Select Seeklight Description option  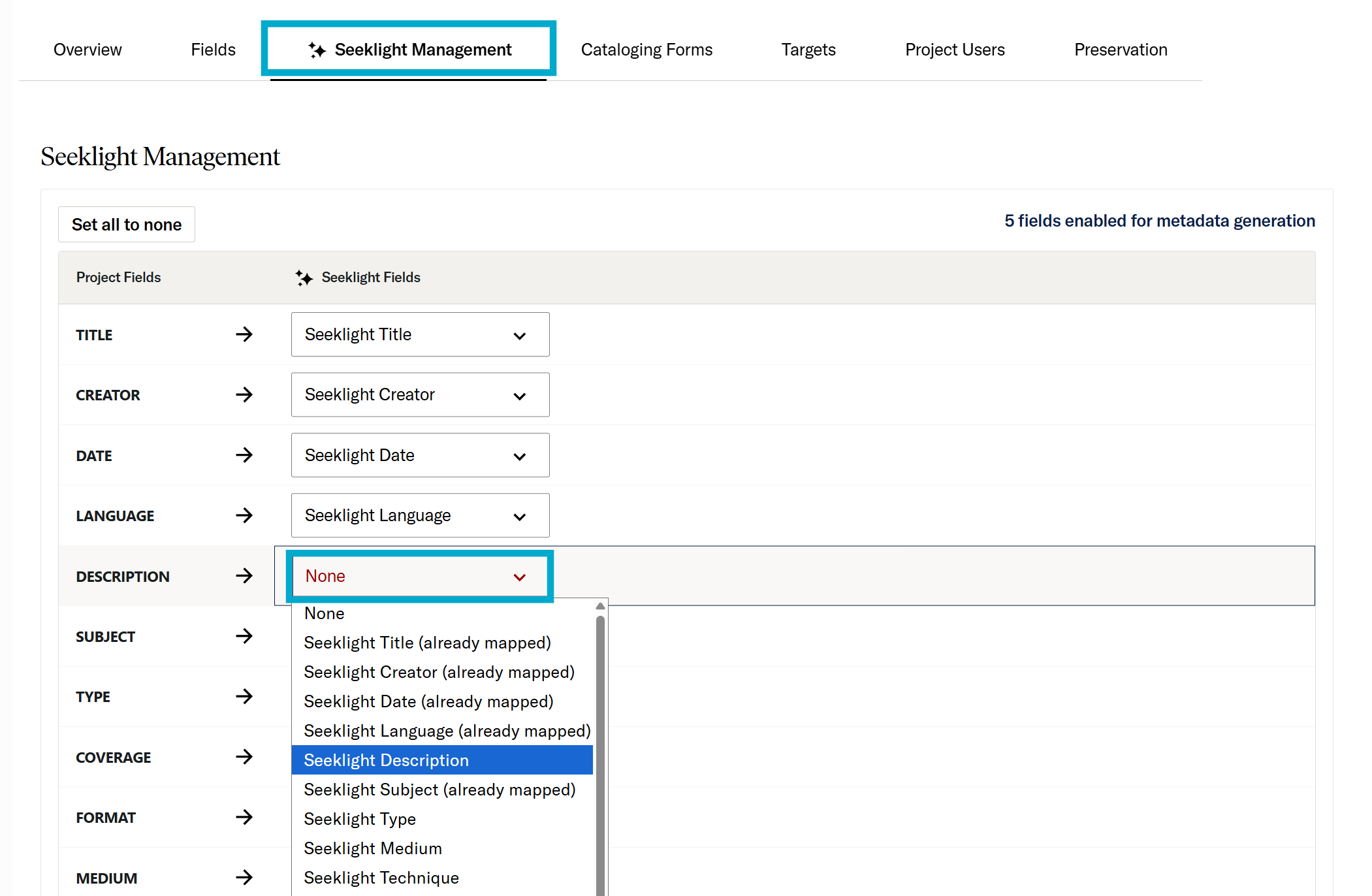coord(442,760)
